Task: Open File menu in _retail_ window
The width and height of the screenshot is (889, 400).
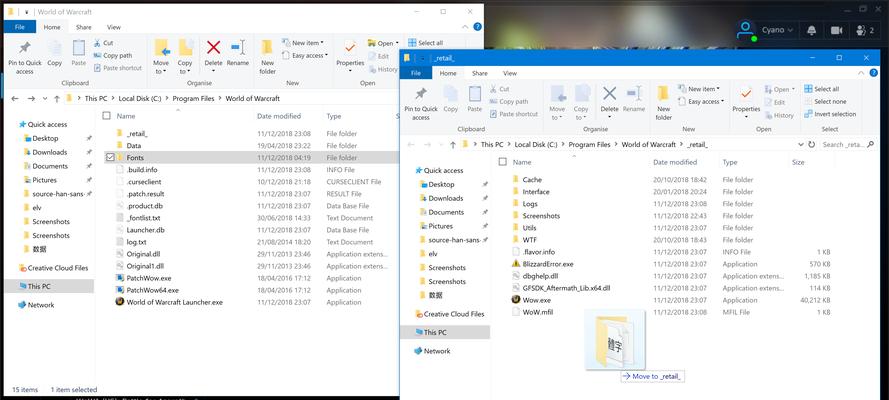Action: point(416,73)
